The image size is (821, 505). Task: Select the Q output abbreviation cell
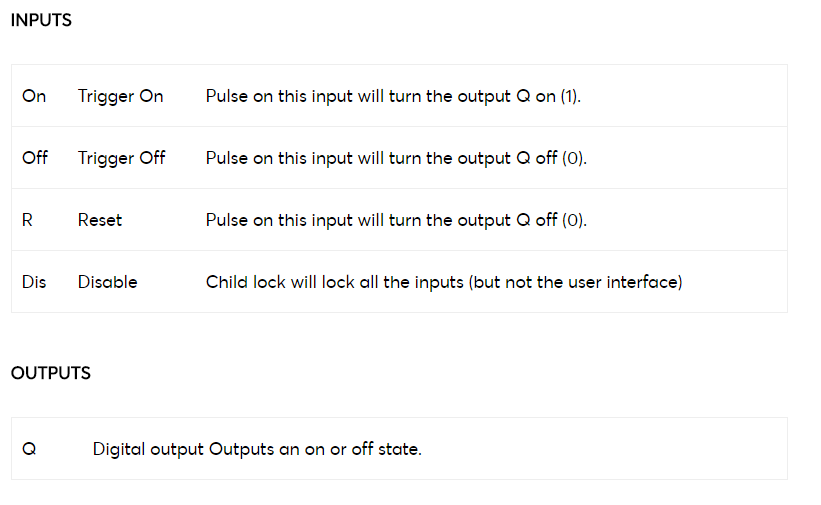(29, 449)
